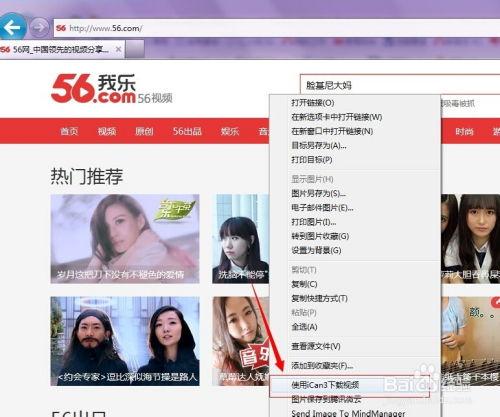
Task: Open the 娱乐 navigation link
Action: click(x=230, y=131)
